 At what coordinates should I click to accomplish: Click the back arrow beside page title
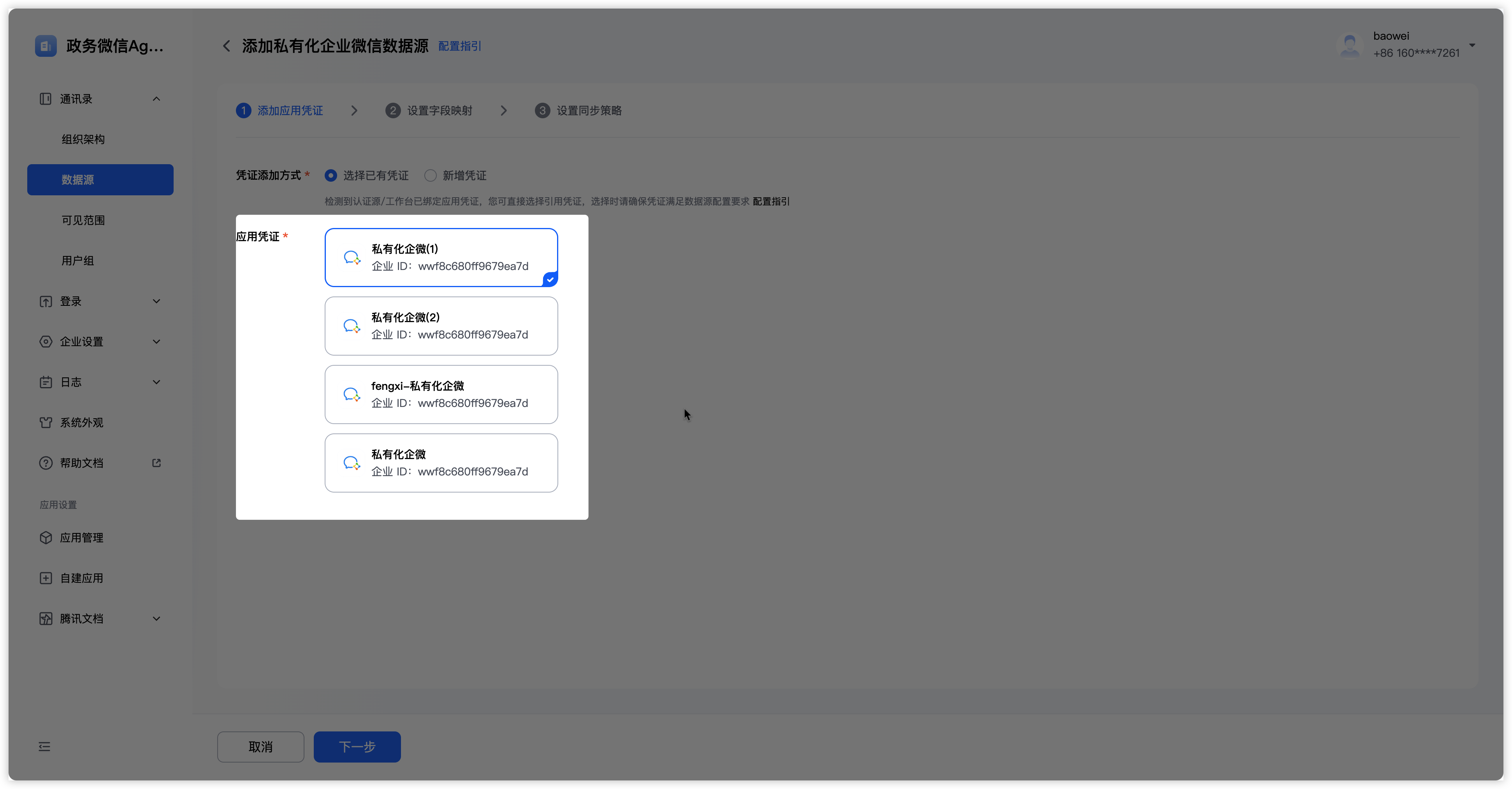(x=227, y=46)
